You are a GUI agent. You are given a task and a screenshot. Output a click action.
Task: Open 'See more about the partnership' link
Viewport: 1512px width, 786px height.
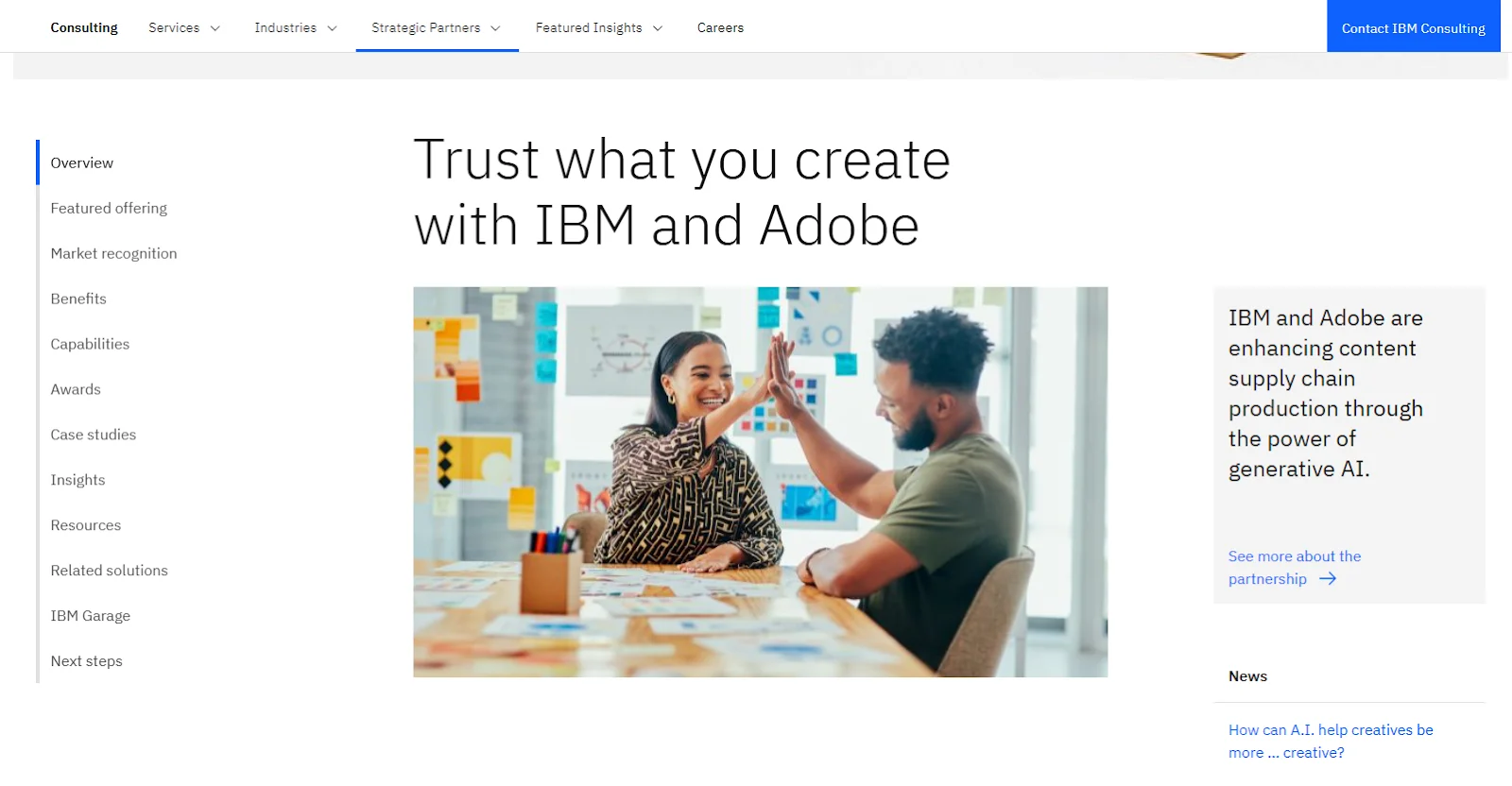coord(1294,567)
